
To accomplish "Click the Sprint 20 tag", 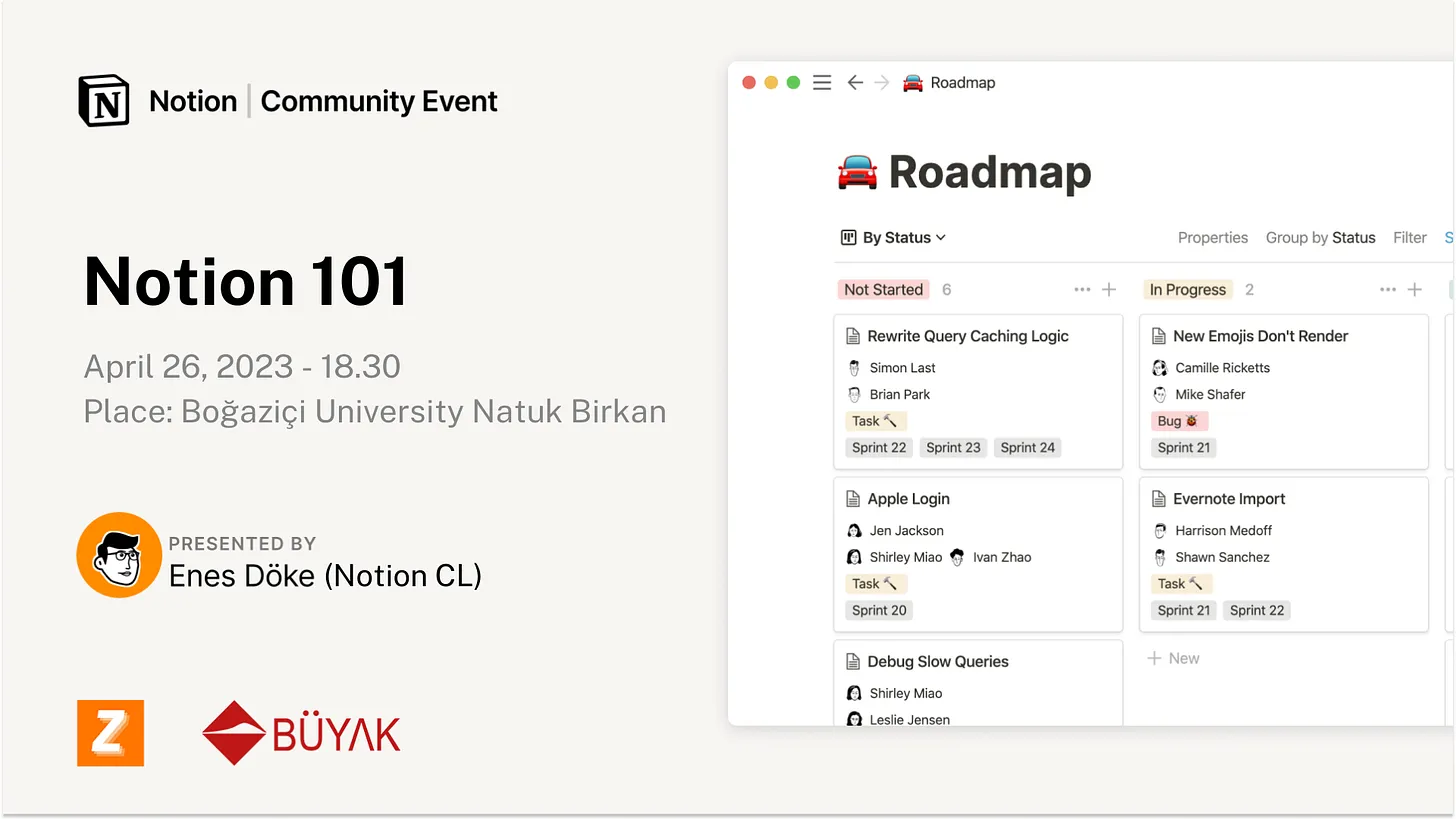I will click(x=879, y=611).
